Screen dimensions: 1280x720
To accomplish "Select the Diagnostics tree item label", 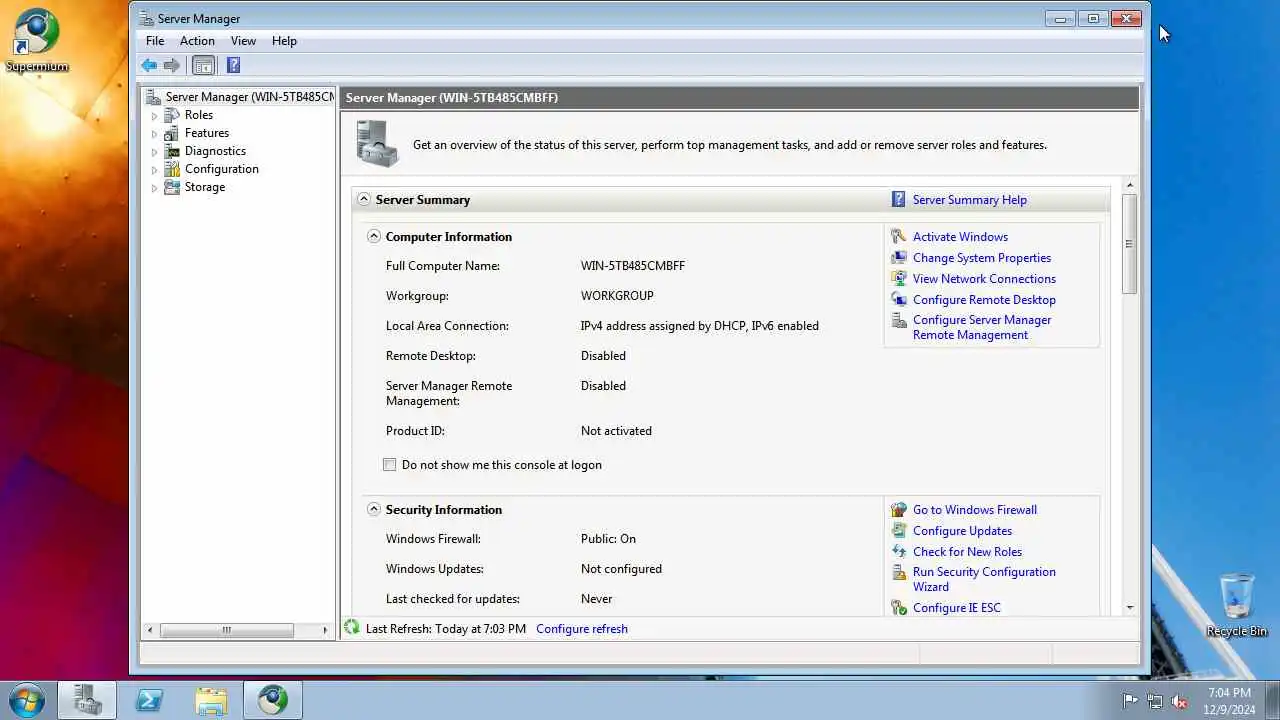I will (x=215, y=151).
